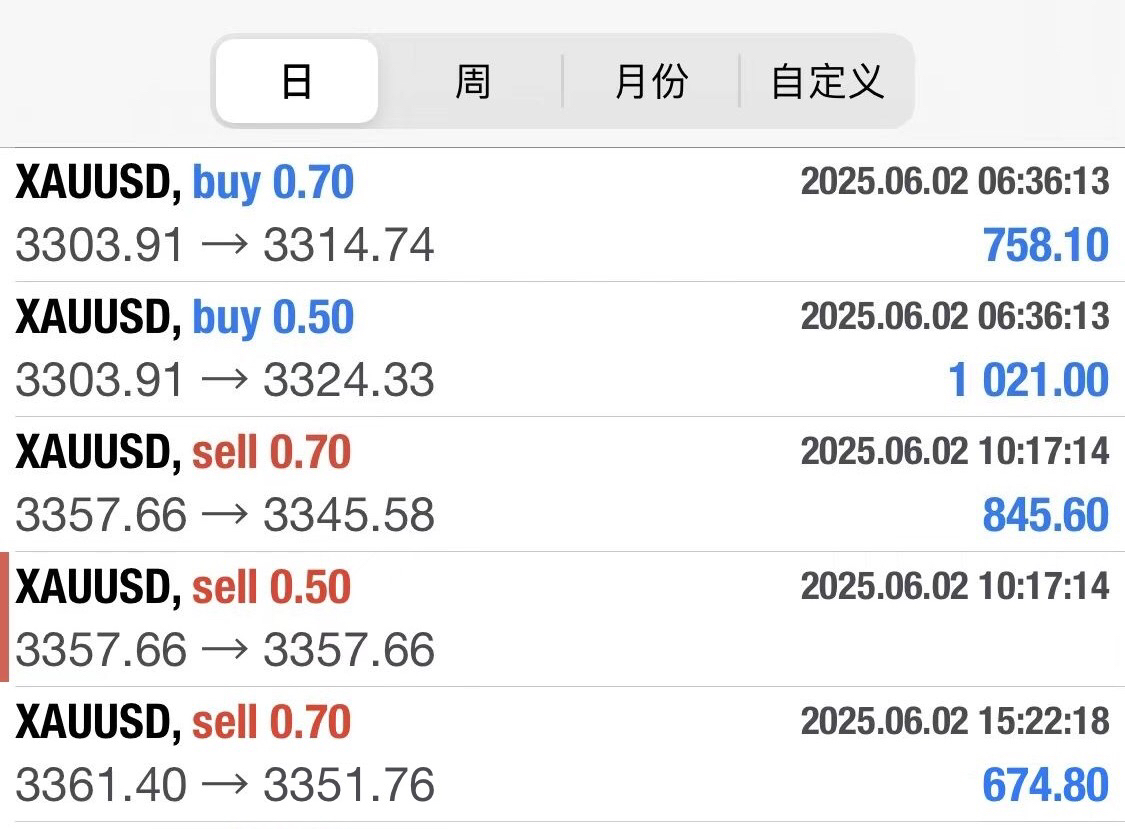Click the 1 021.00 profit value

coord(1028,380)
